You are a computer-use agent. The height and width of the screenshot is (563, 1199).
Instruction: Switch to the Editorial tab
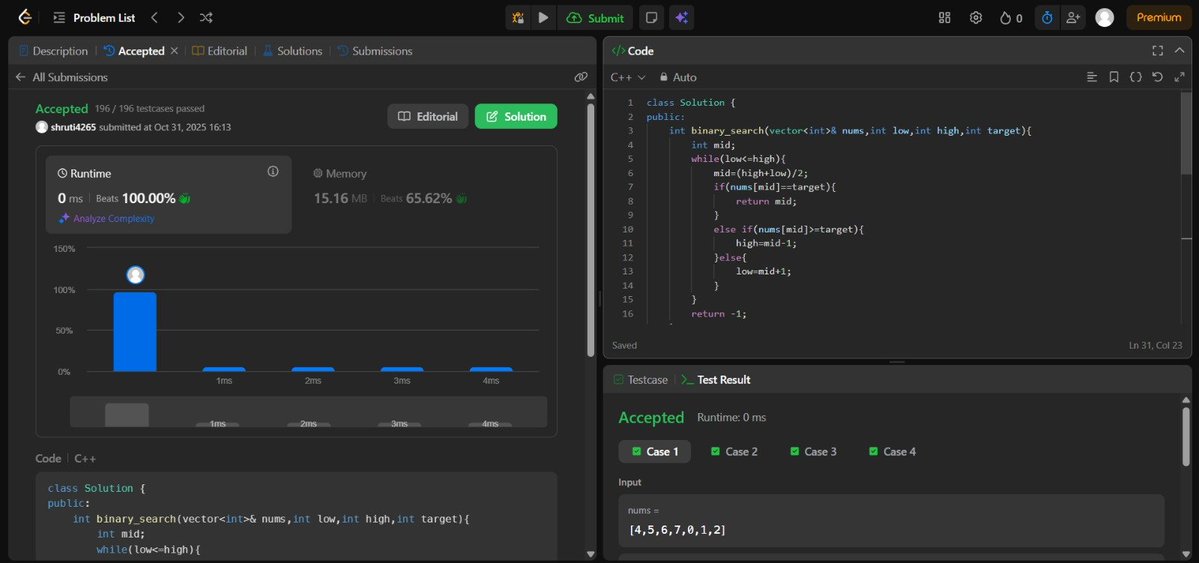(x=219, y=51)
